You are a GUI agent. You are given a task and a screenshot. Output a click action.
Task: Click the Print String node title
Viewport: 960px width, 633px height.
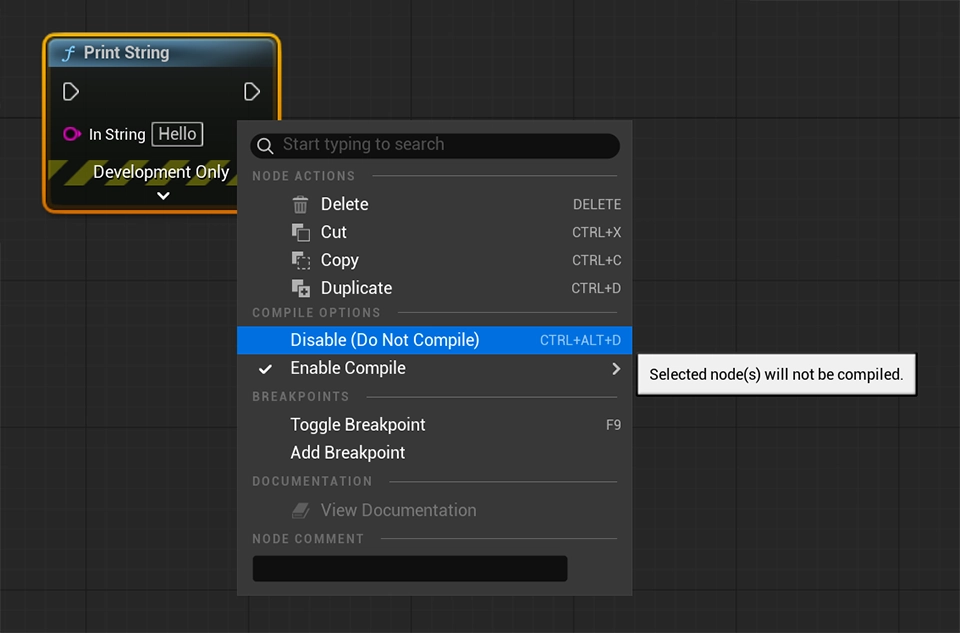(x=126, y=53)
